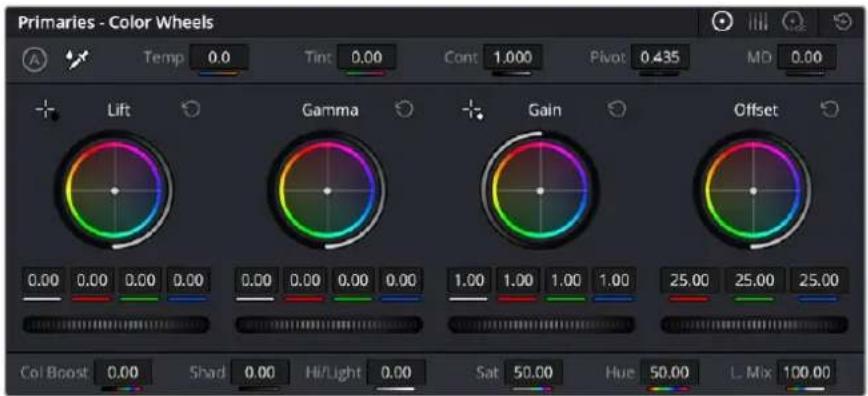
Task: Pick white point crosshair for Gain
Action: [x=472, y=111]
